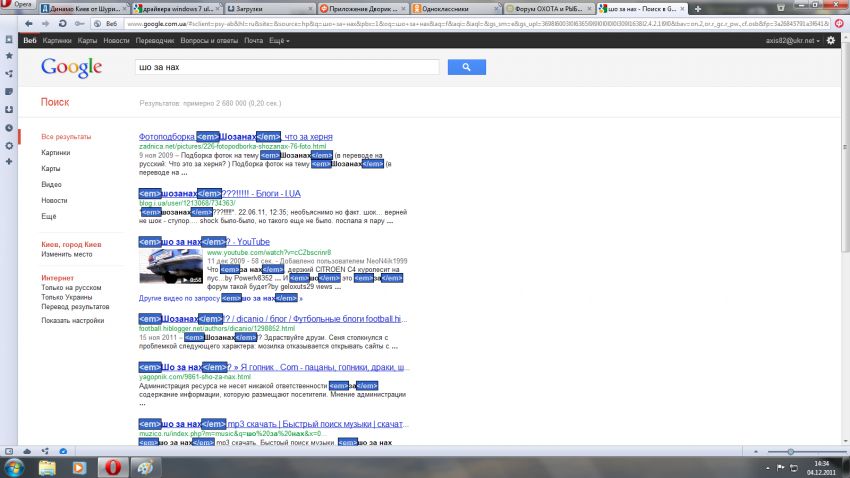850x478 pixels.
Task: Open Google settings gear icon
Action: [830, 41]
